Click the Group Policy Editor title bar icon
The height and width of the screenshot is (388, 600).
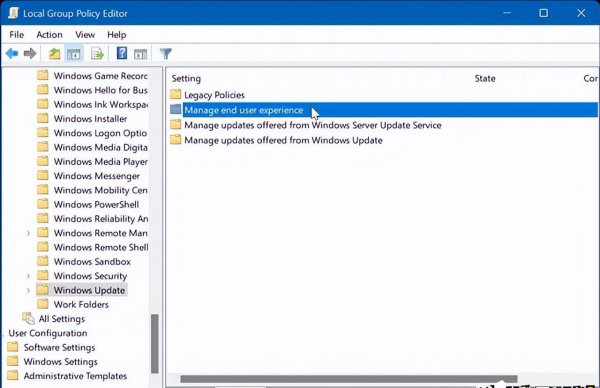[13, 13]
